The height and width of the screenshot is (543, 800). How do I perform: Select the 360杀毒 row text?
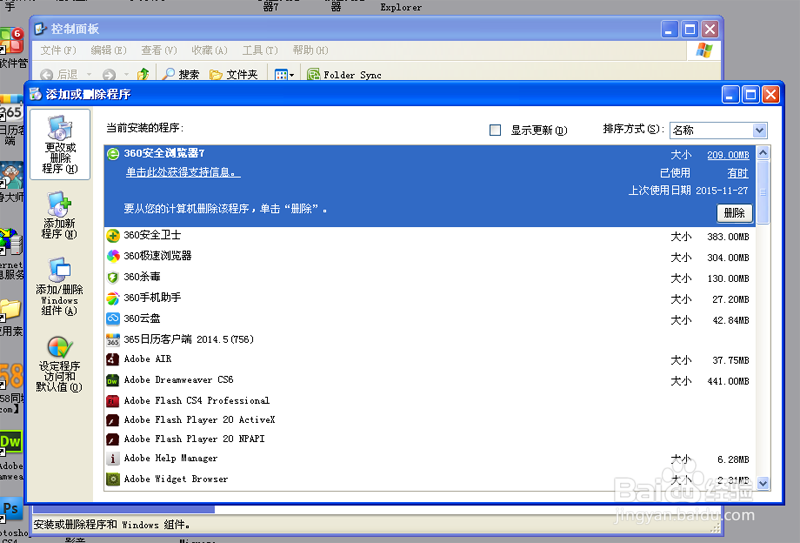142,277
